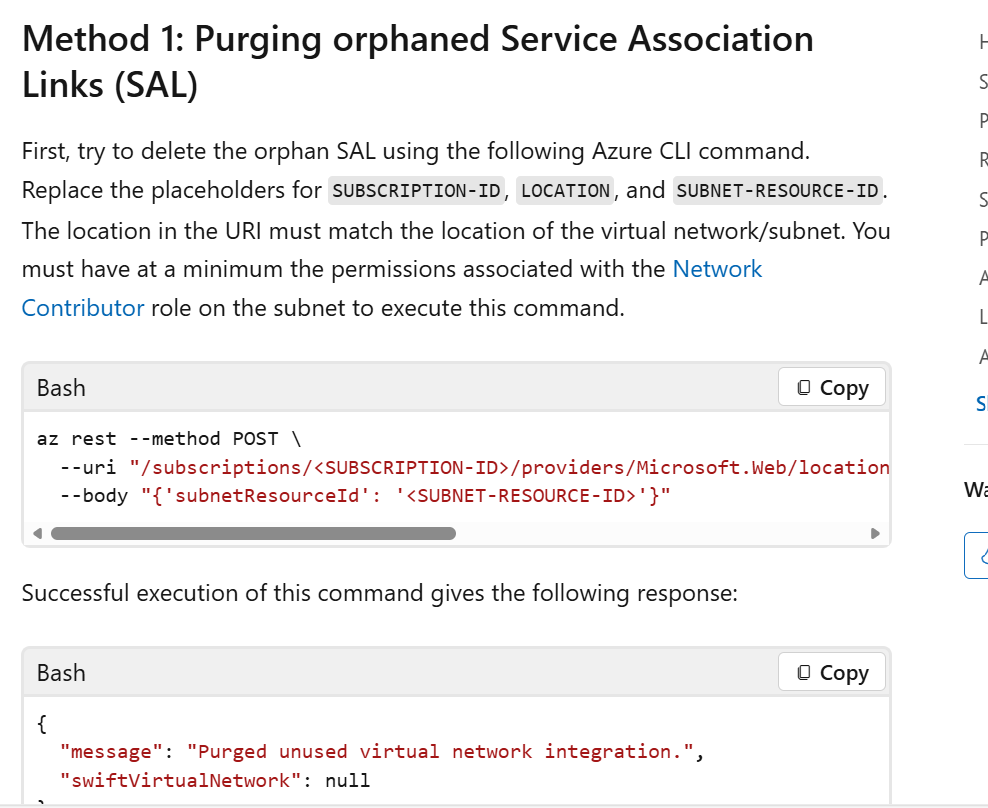988x808 pixels.
Task: Click the Purged unused virtual network message line
Action: (x=380, y=752)
